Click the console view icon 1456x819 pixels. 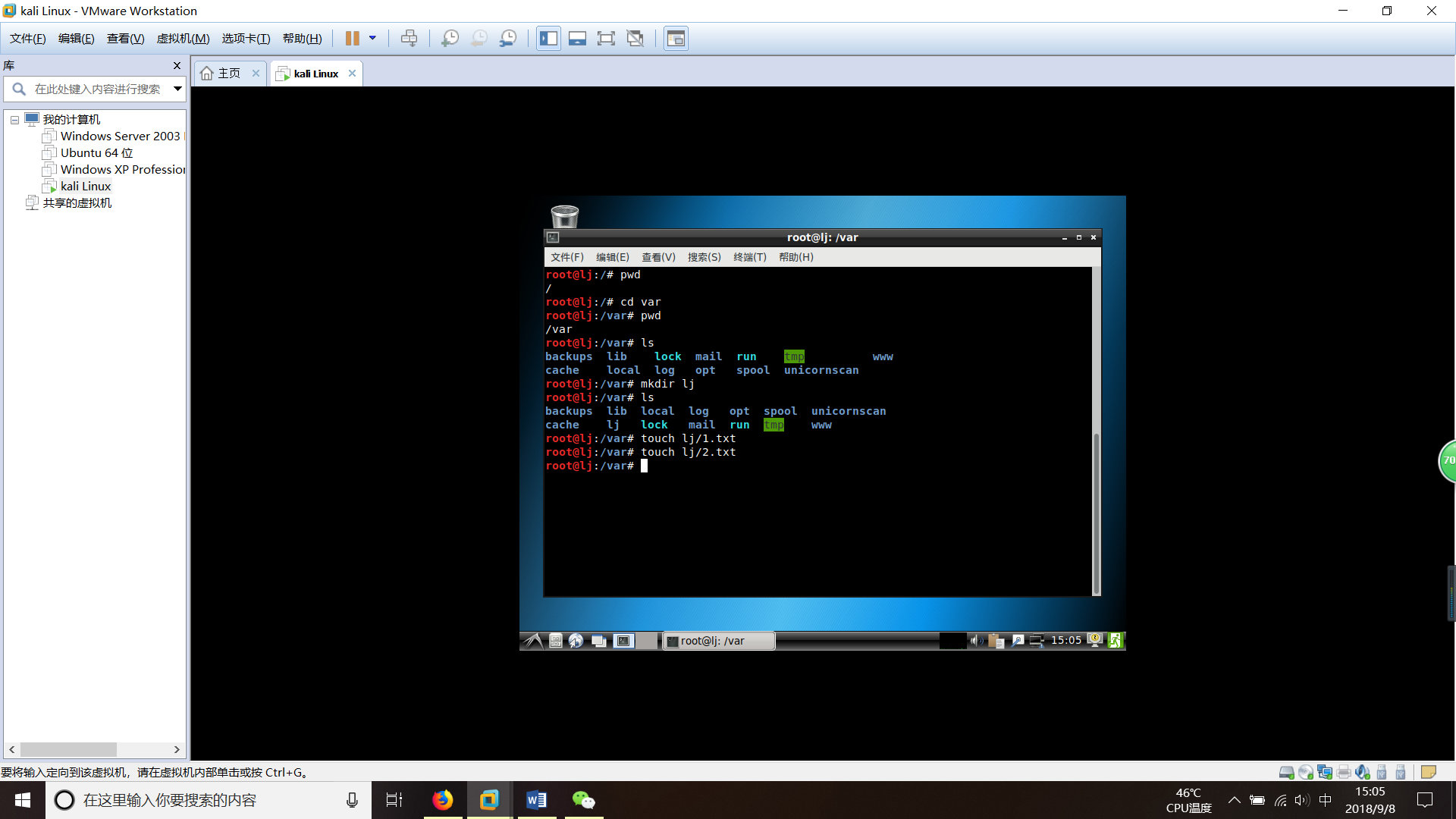(676, 39)
